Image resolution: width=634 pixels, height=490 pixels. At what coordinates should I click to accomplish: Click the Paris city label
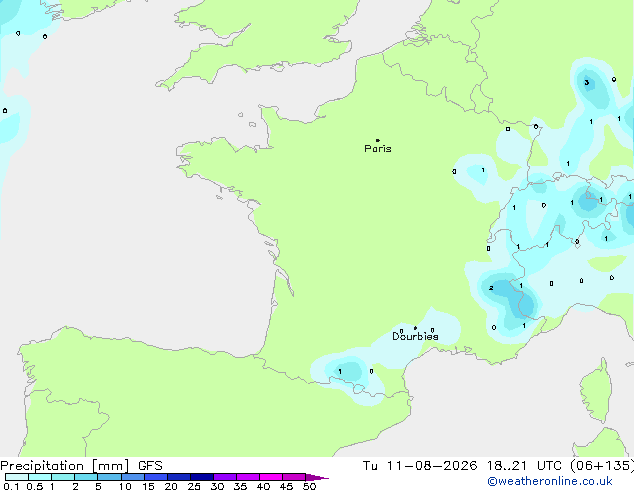pos(378,148)
